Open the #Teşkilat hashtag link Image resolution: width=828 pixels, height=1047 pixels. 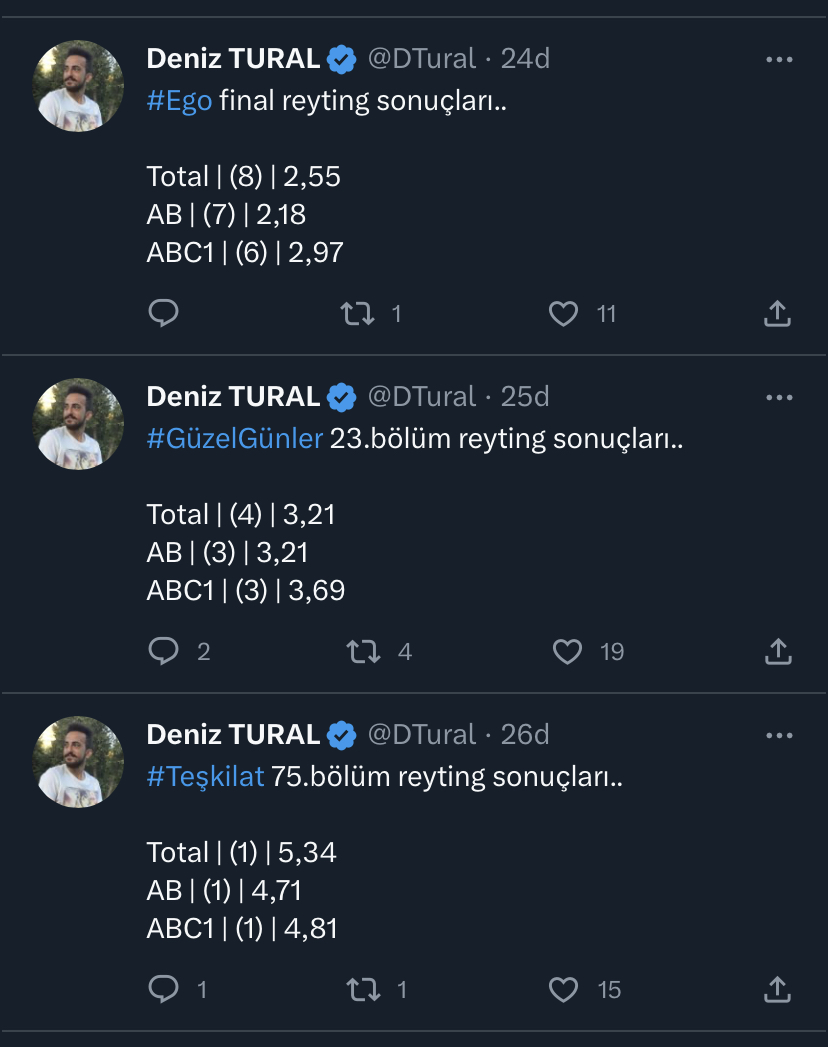tap(206, 778)
